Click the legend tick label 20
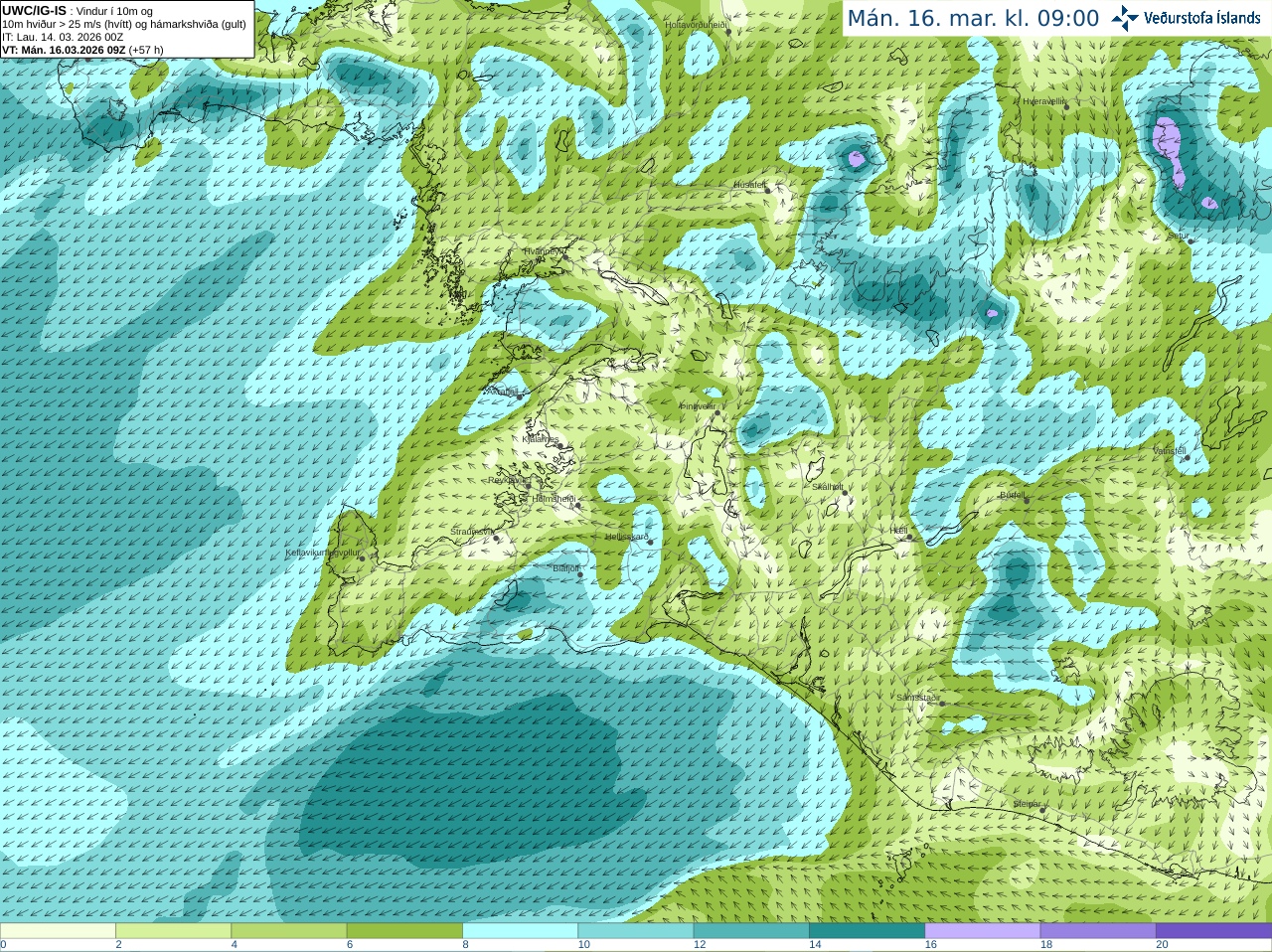Image resolution: width=1272 pixels, height=952 pixels. click(x=1162, y=945)
